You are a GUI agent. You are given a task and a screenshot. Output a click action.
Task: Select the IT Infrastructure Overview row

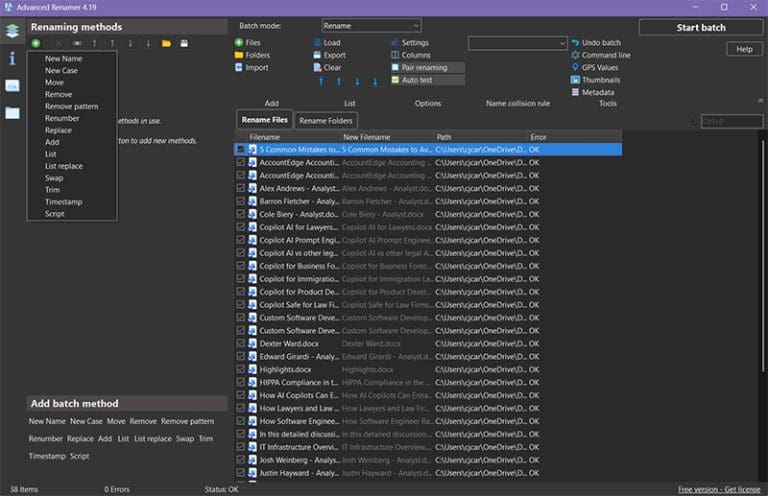428,447
